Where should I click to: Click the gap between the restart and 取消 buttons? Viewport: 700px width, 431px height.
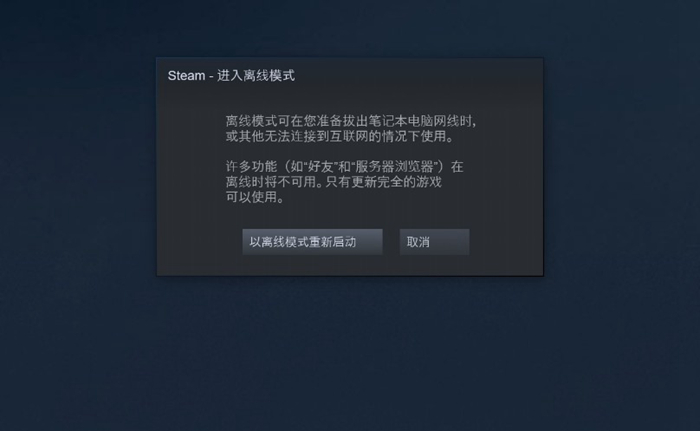tap(391, 242)
